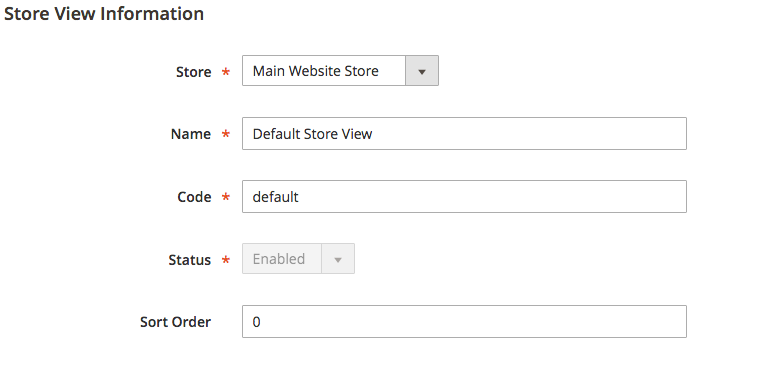
Task: Click the Store View Information heading
Action: pos(104,14)
